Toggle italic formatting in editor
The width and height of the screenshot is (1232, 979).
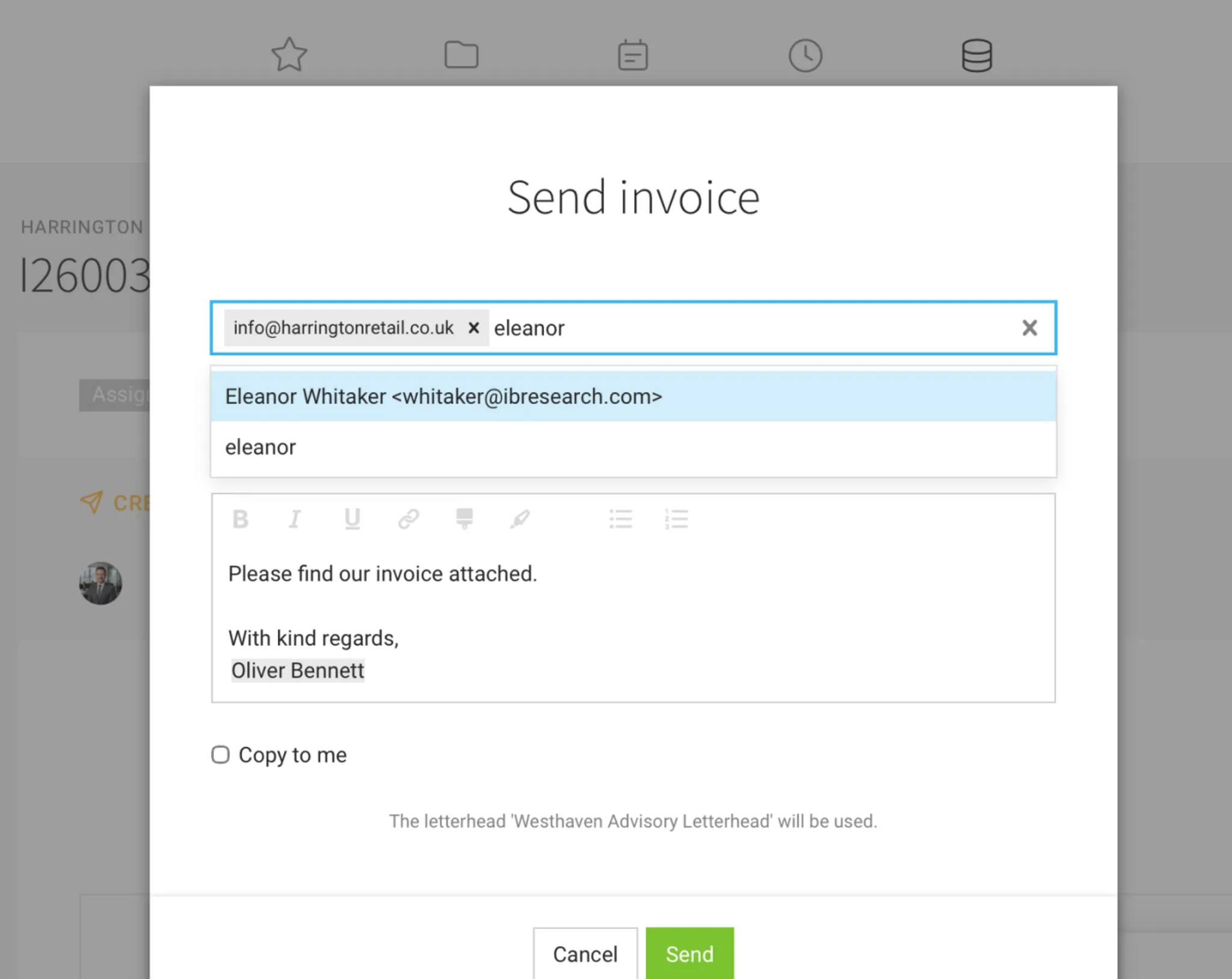(x=295, y=518)
